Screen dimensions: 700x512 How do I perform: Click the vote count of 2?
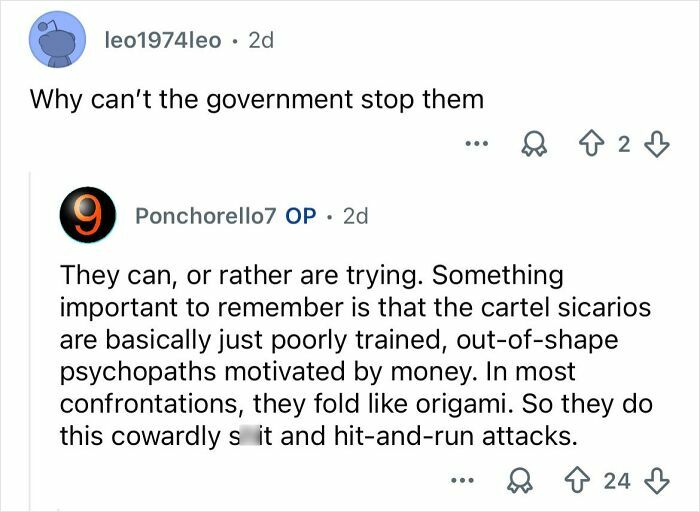coord(624,144)
